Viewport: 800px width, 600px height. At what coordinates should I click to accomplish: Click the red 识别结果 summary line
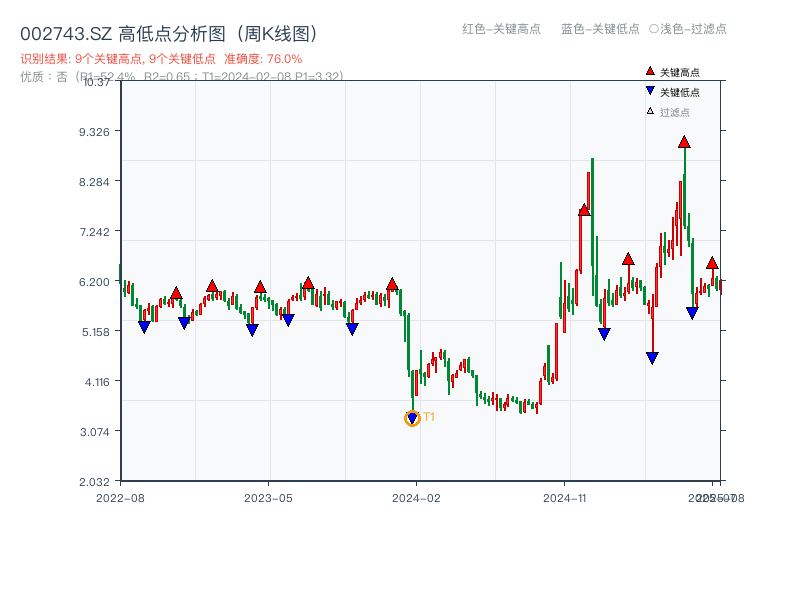click(161, 59)
